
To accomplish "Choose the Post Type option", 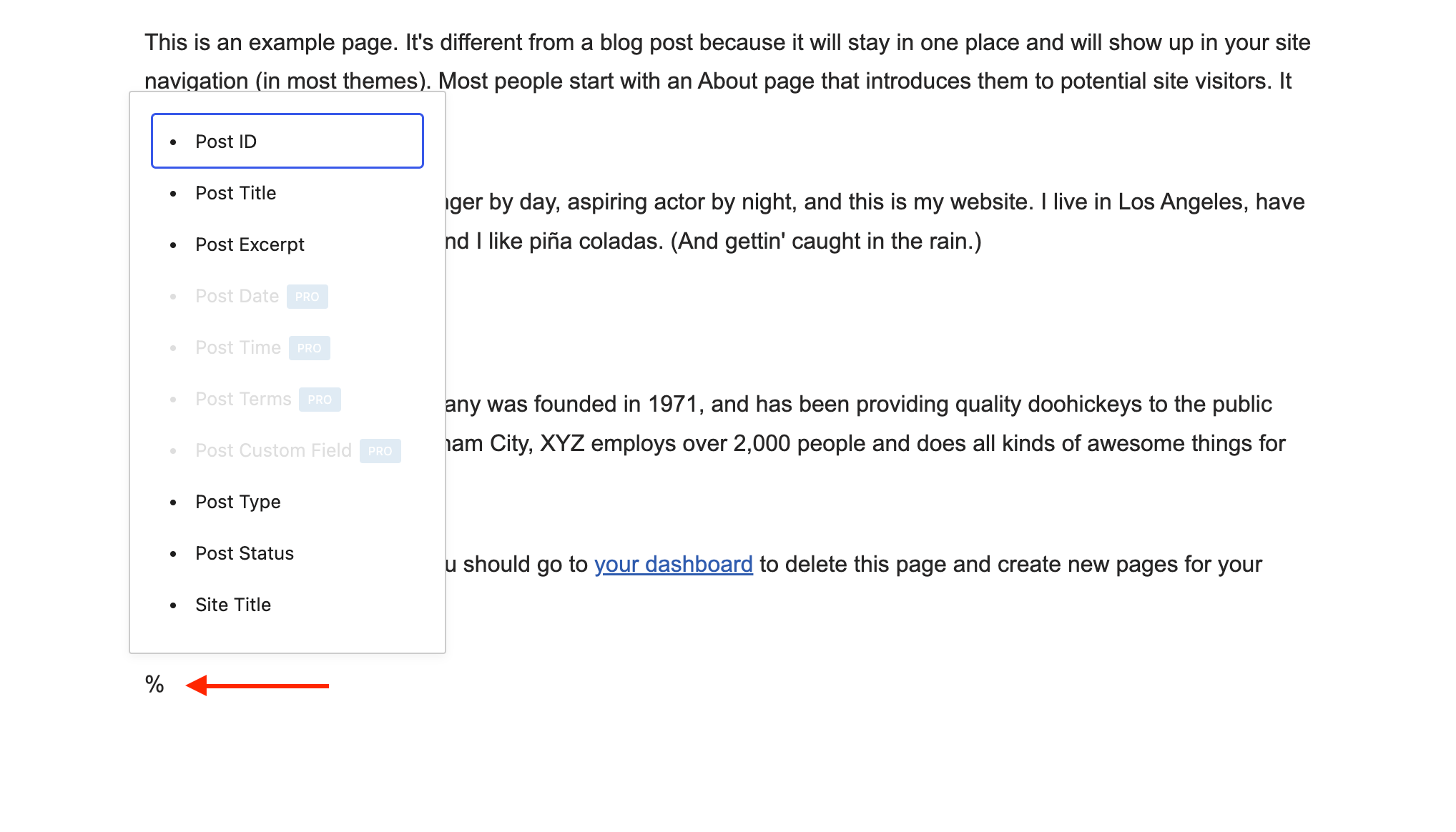I will (x=237, y=502).
